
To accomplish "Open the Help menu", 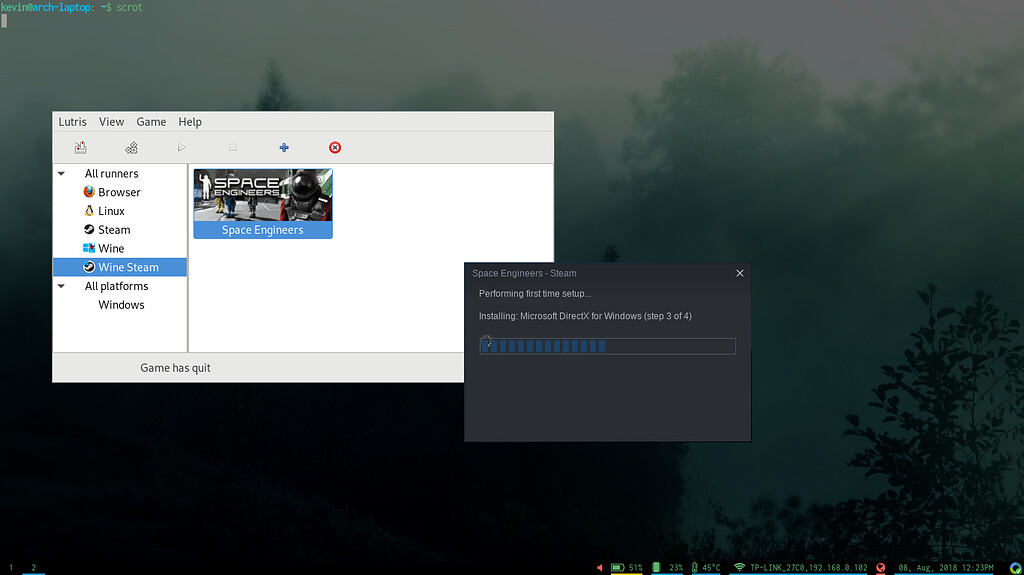I will coord(190,122).
